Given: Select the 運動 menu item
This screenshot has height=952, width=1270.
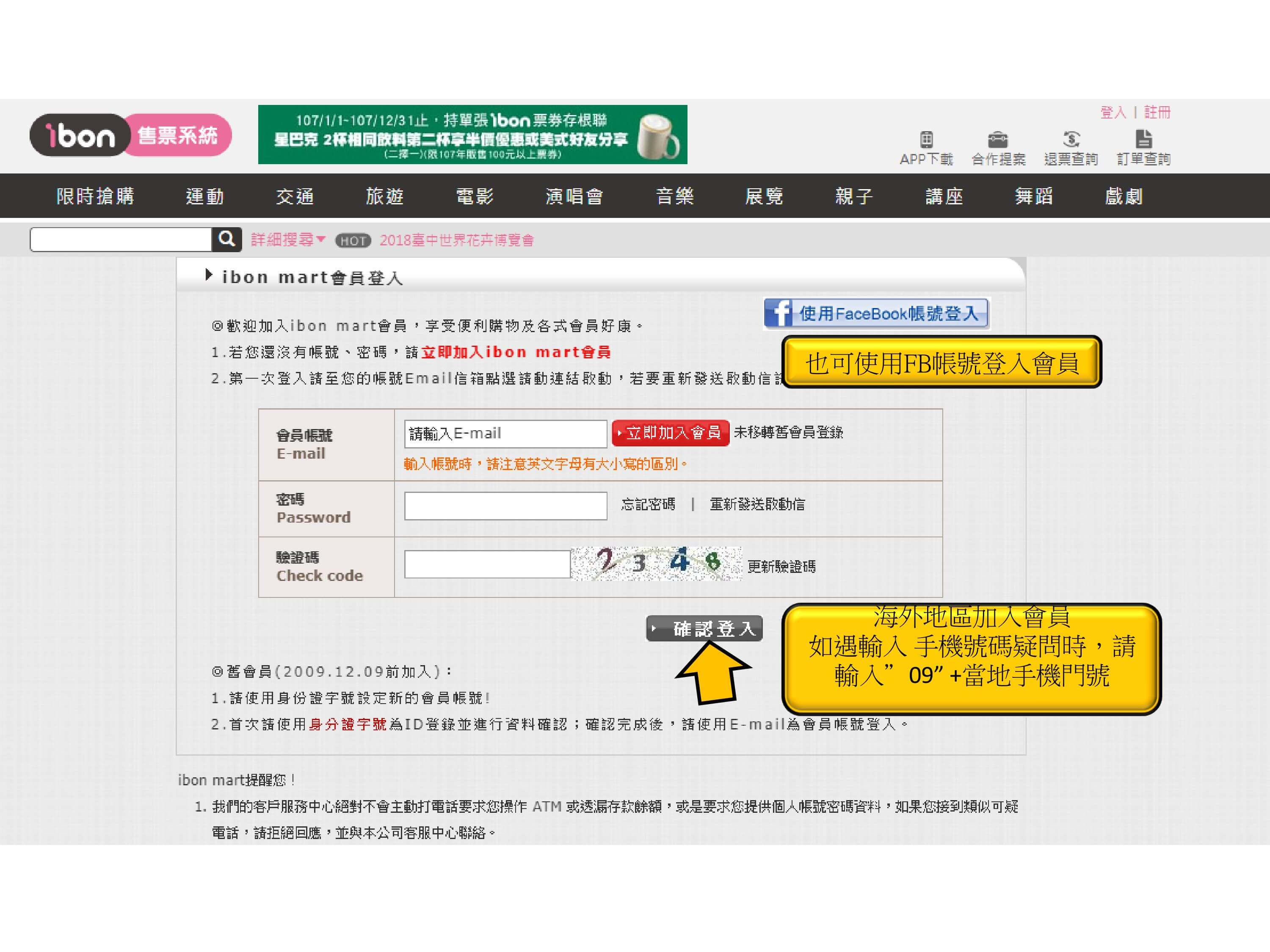Looking at the screenshot, I should coord(205,196).
